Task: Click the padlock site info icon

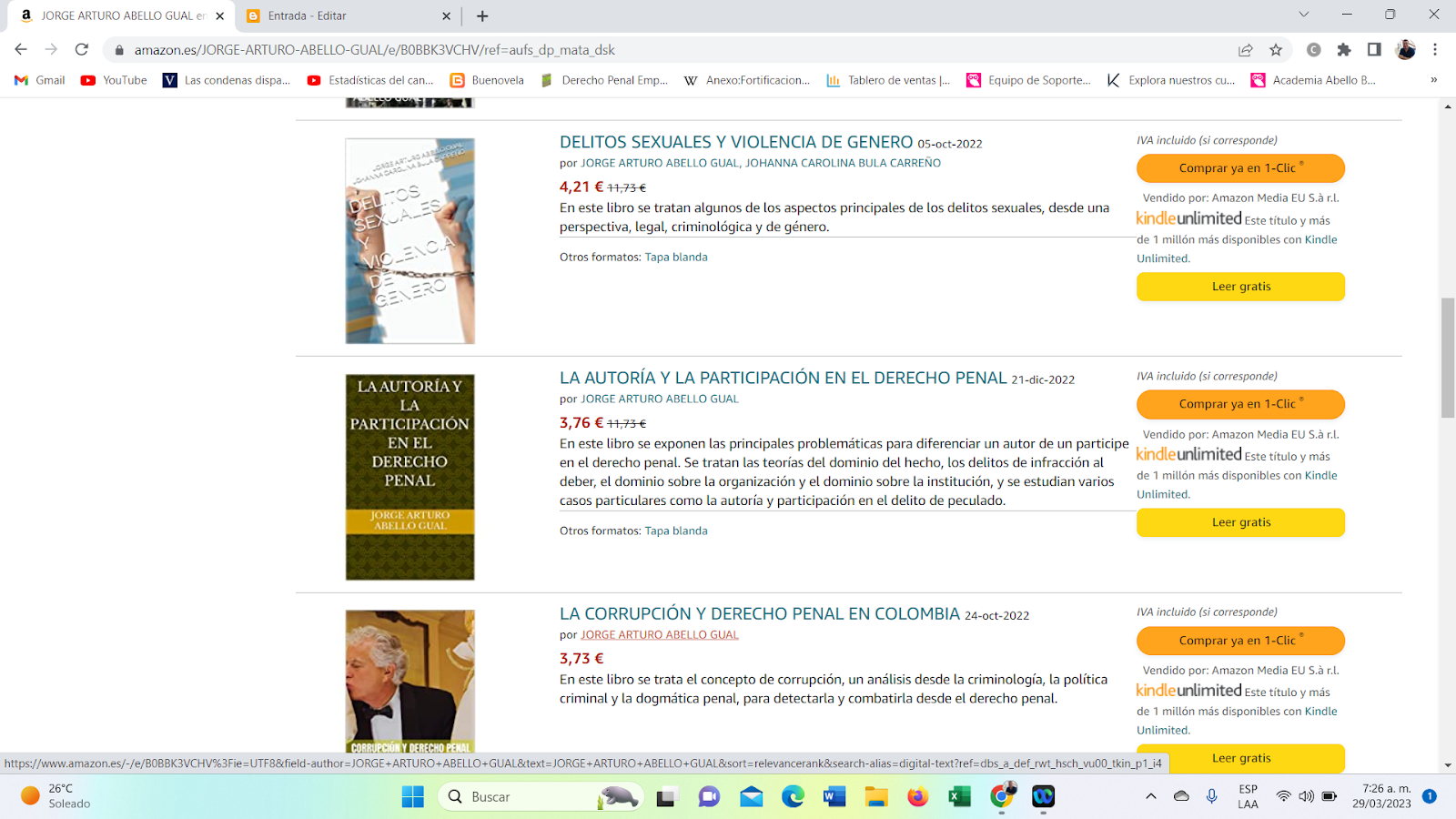Action: [118, 50]
